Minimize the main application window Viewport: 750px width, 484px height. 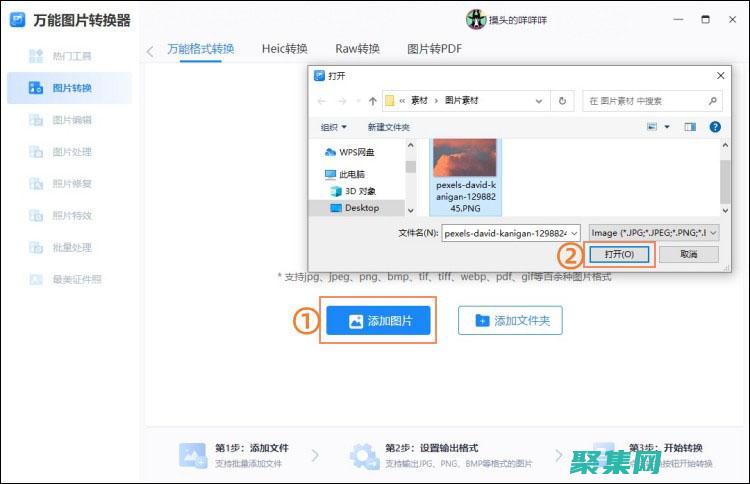[x=678, y=20]
